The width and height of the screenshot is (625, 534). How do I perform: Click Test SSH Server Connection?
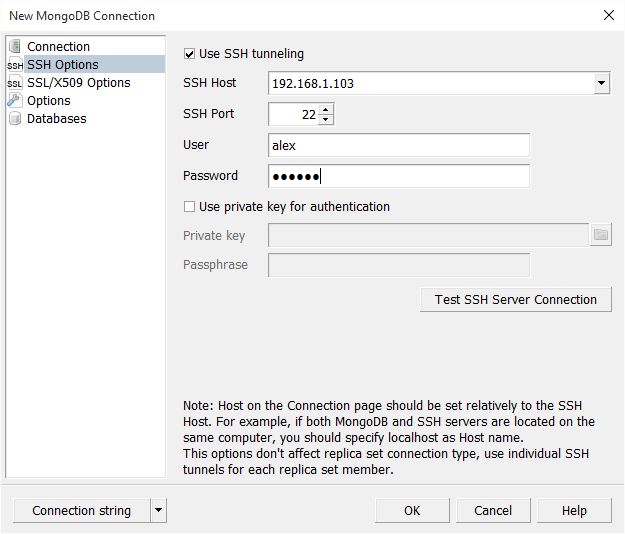click(516, 299)
